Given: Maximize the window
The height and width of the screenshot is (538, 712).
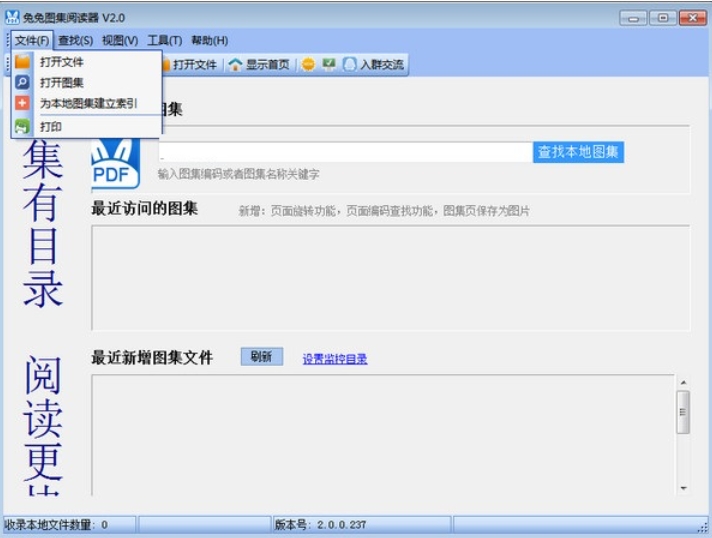Looking at the screenshot, I should [663, 18].
